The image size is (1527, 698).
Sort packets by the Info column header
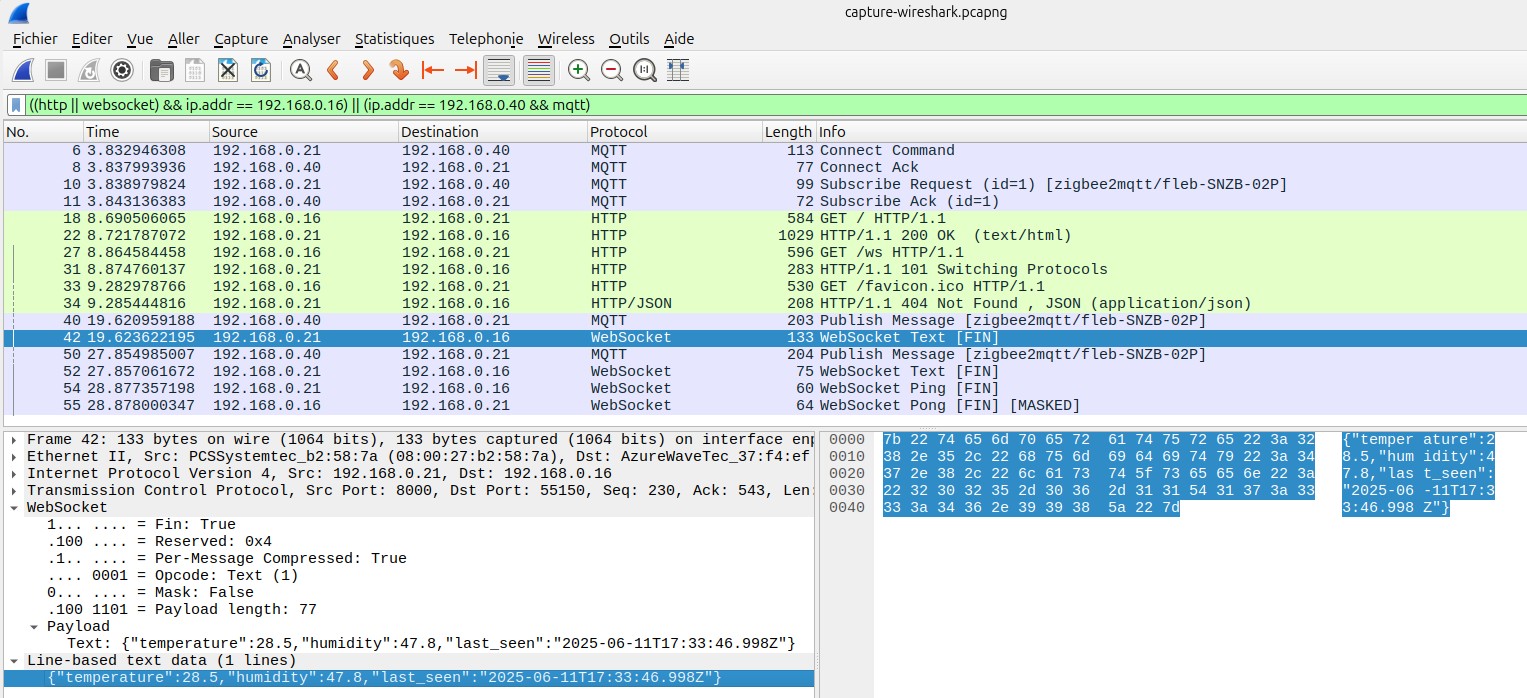point(1171,132)
